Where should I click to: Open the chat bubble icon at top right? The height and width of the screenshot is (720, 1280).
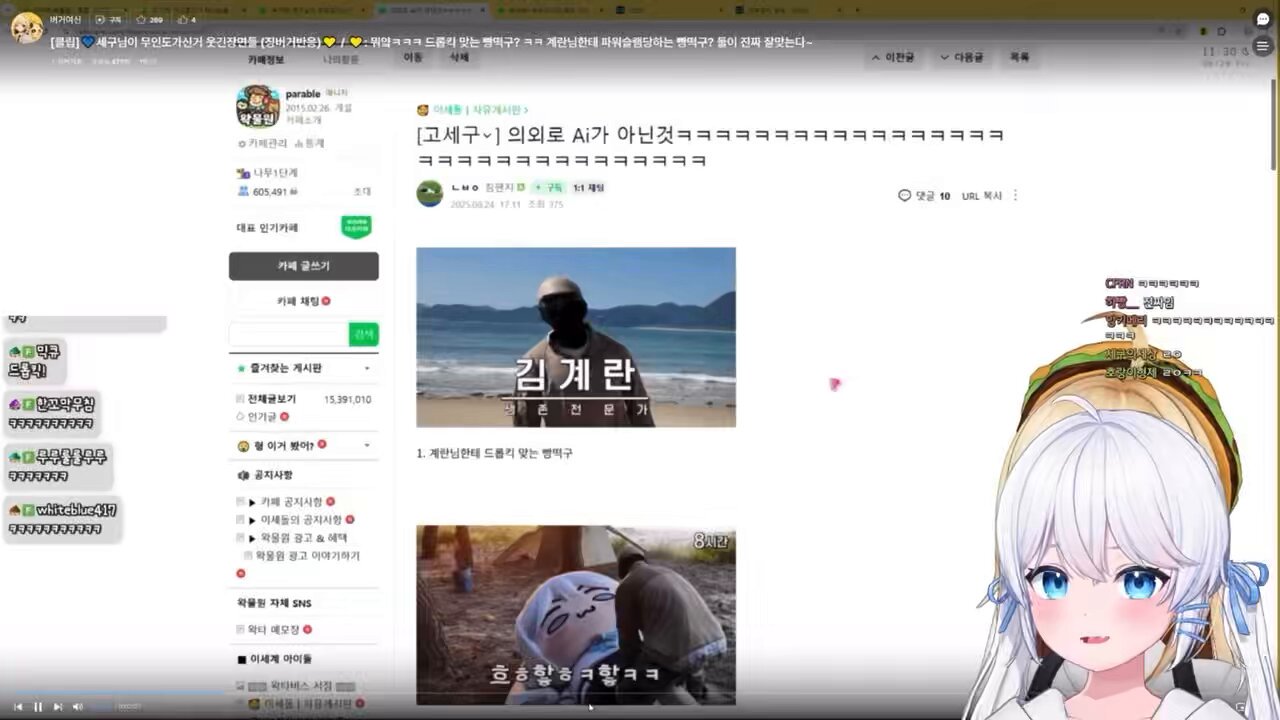point(1263,19)
